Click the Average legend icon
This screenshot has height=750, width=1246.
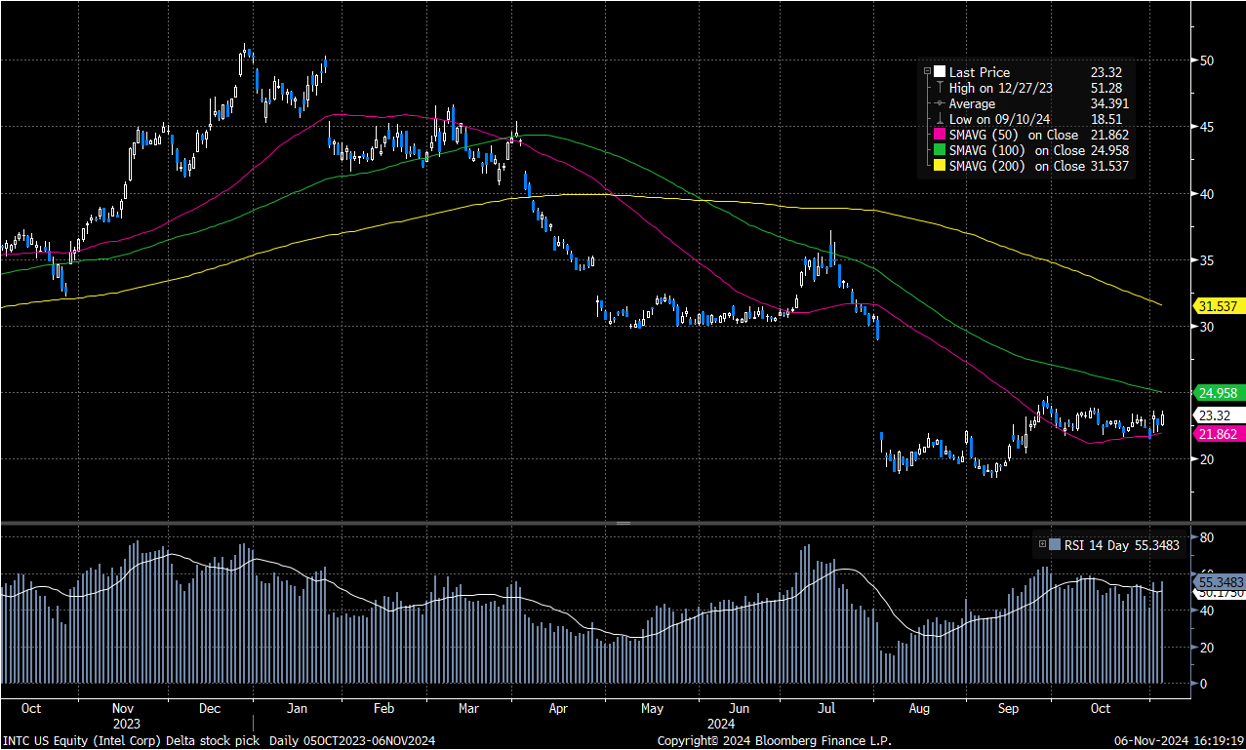(939, 103)
